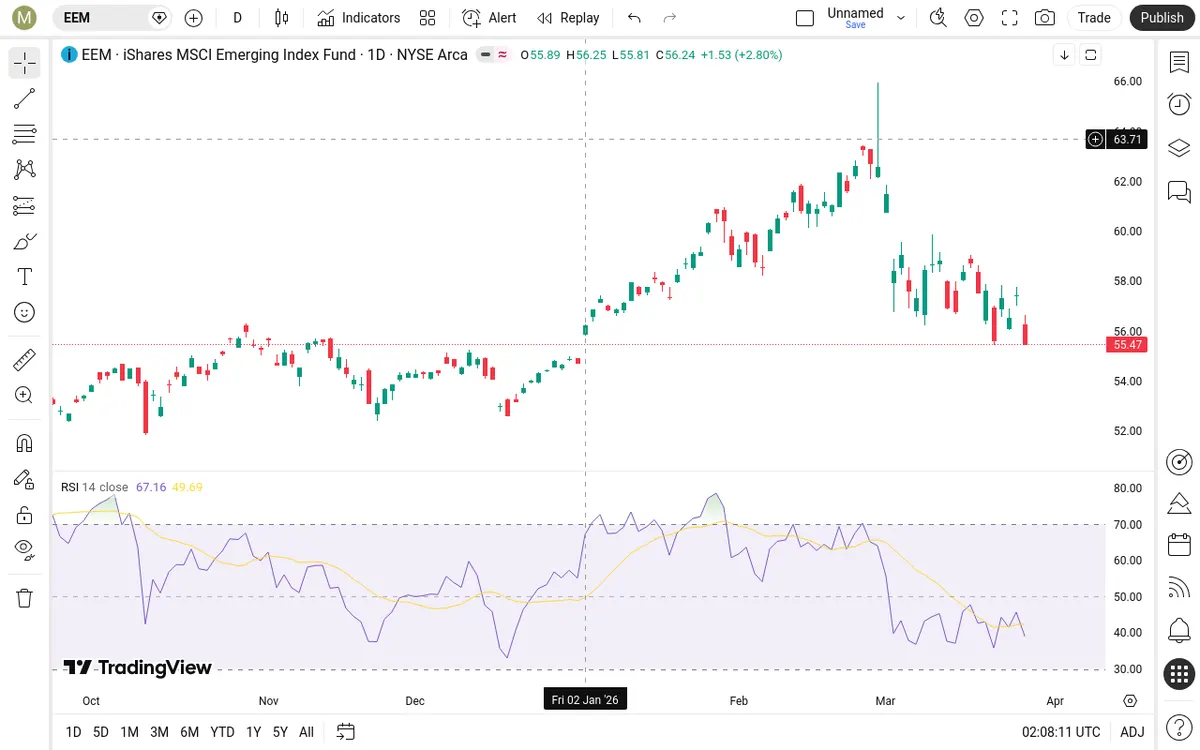Start bar Replay mode
The width and height of the screenshot is (1200, 750).
tap(568, 18)
